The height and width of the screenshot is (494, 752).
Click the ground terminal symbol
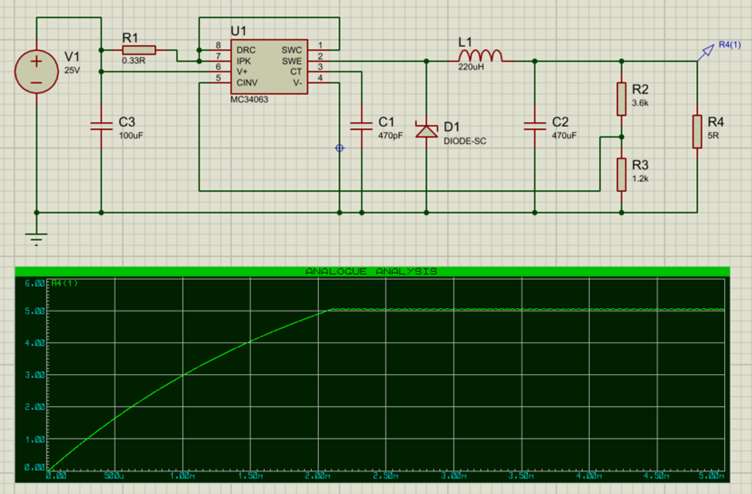36,238
